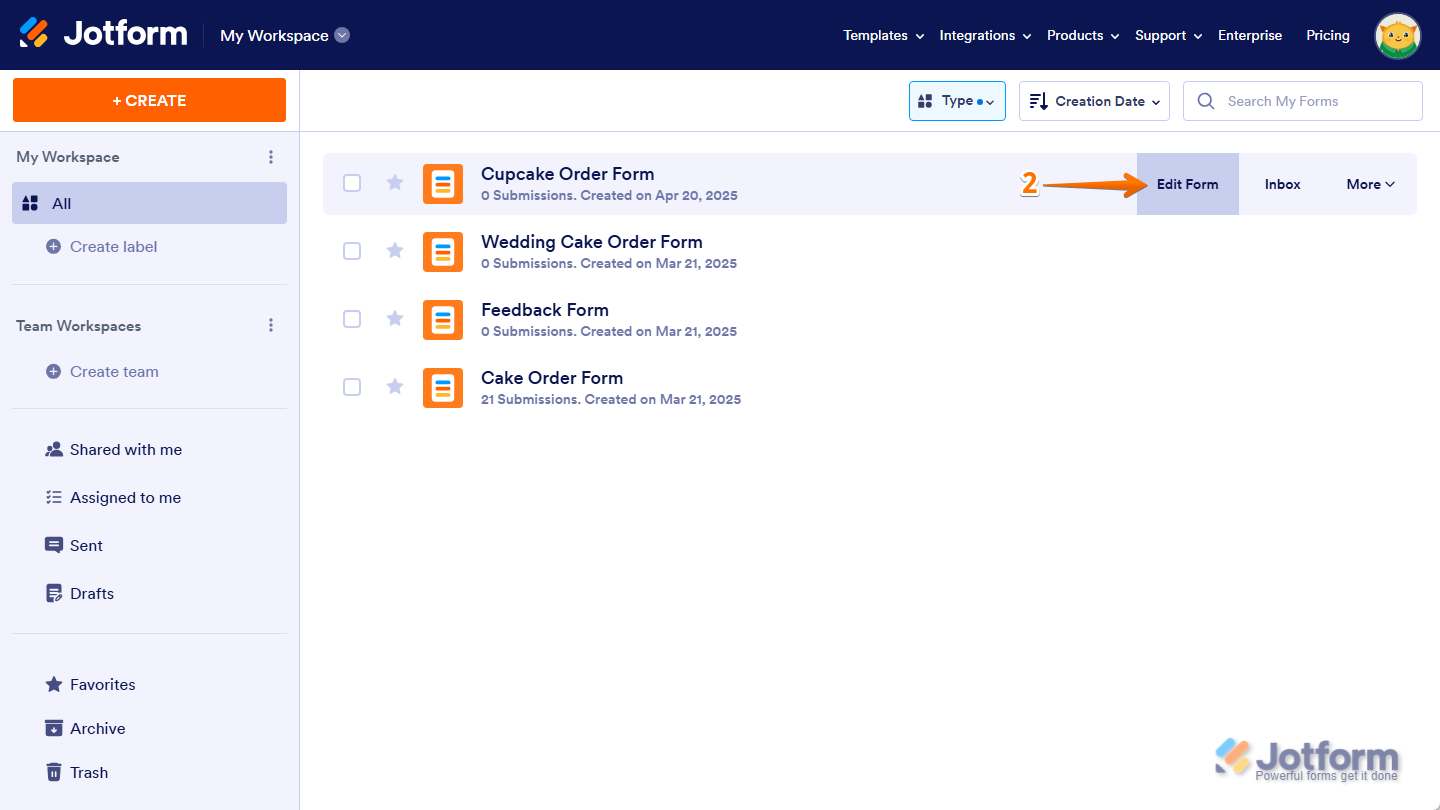Image resolution: width=1440 pixels, height=810 pixels.
Task: Select the Feedback Form checkbox
Action: click(352, 319)
